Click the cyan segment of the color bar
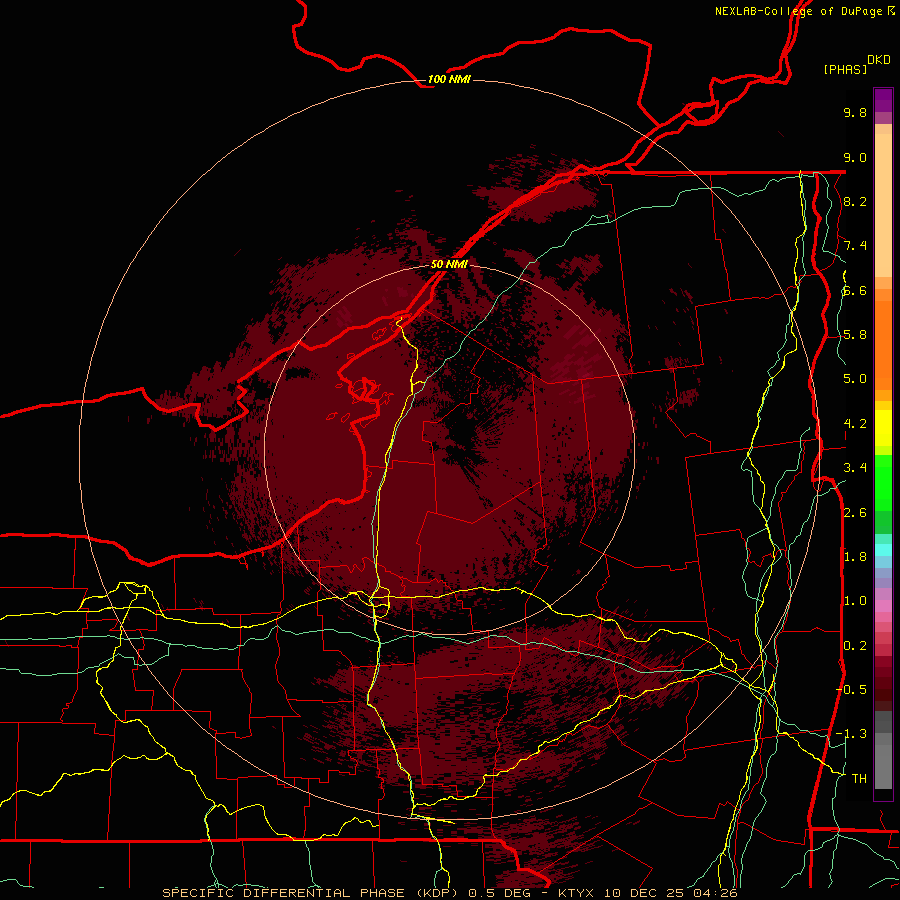Image resolution: width=900 pixels, height=900 pixels. (883, 550)
